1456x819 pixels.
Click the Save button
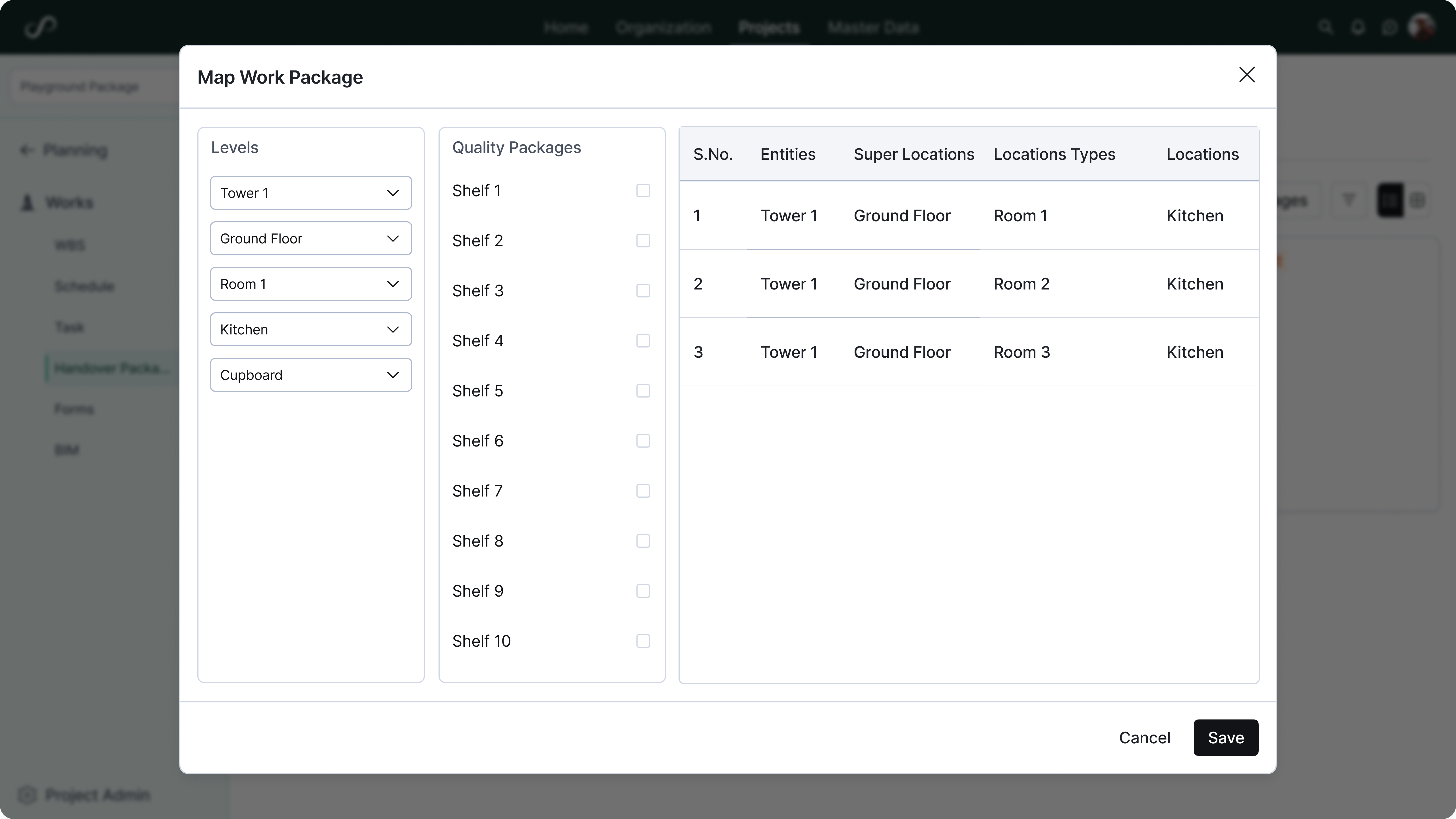[x=1225, y=738]
